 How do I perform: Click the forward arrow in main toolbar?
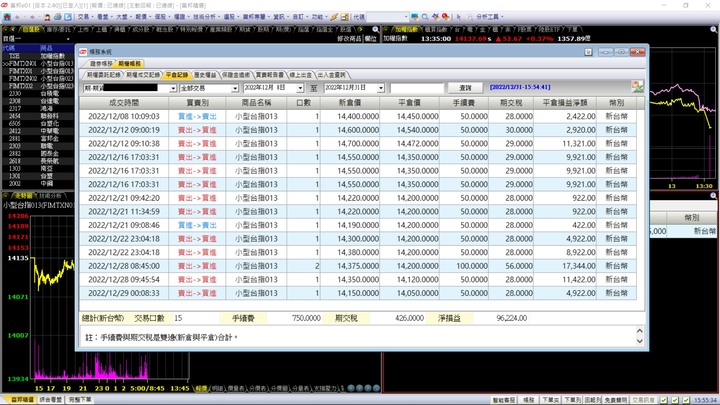32,17
